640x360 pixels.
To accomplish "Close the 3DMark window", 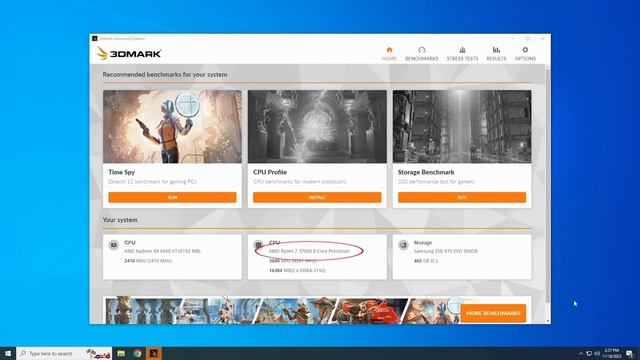I will (x=543, y=38).
